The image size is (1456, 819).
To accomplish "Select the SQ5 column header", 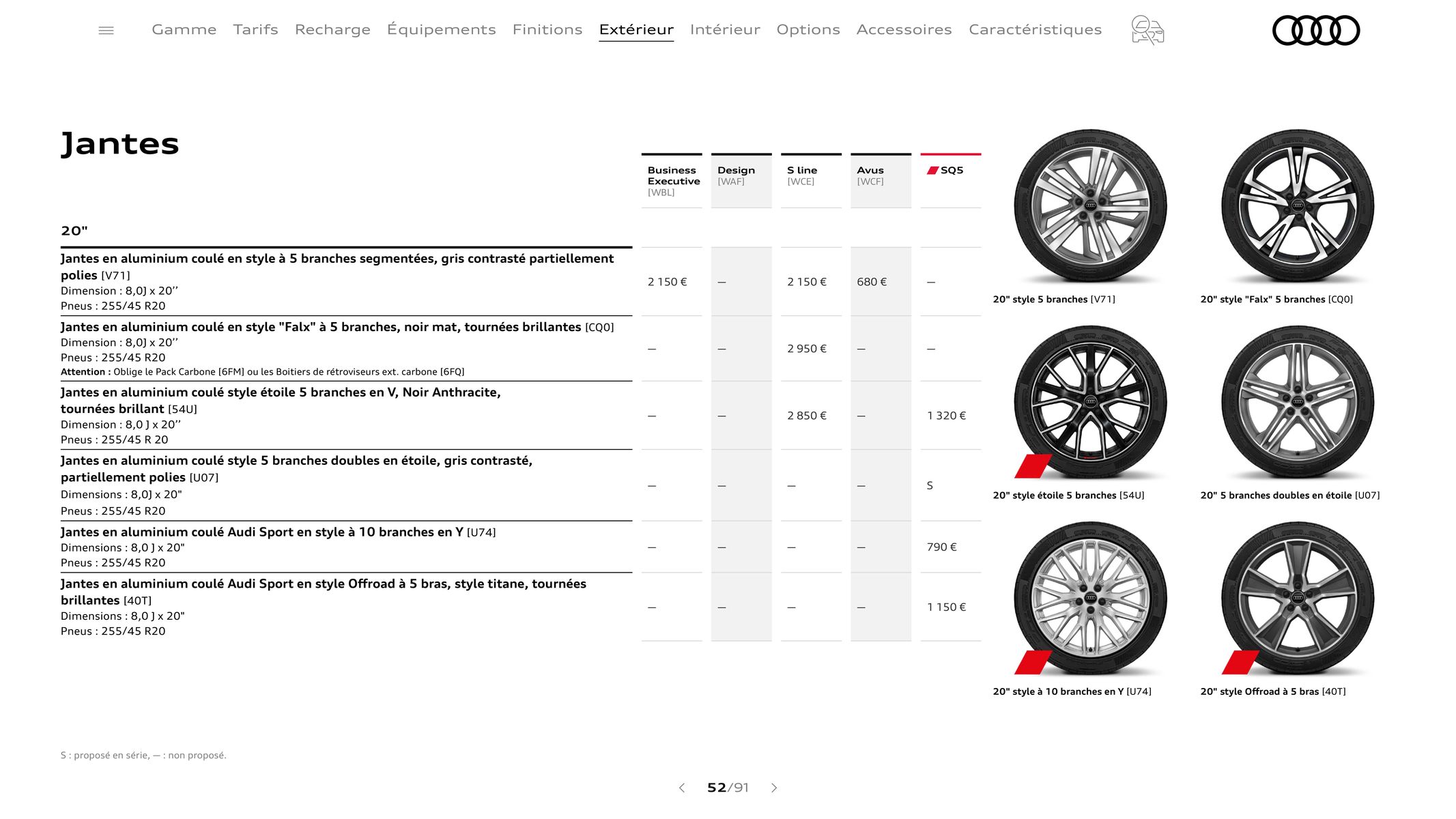I will click(951, 181).
